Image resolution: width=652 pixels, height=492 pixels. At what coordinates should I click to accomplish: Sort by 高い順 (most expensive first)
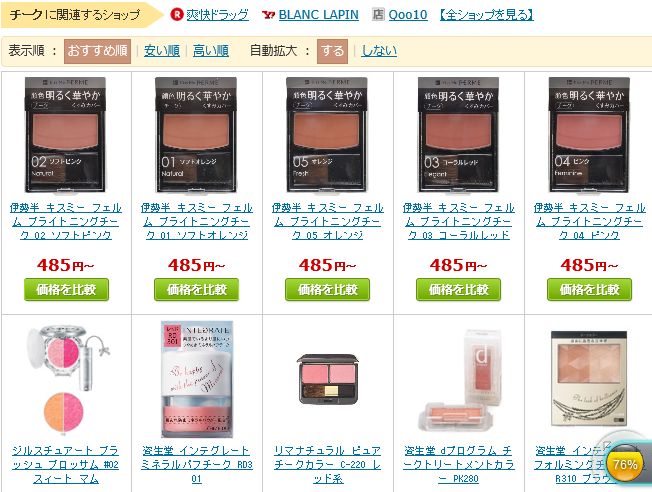coord(211,51)
